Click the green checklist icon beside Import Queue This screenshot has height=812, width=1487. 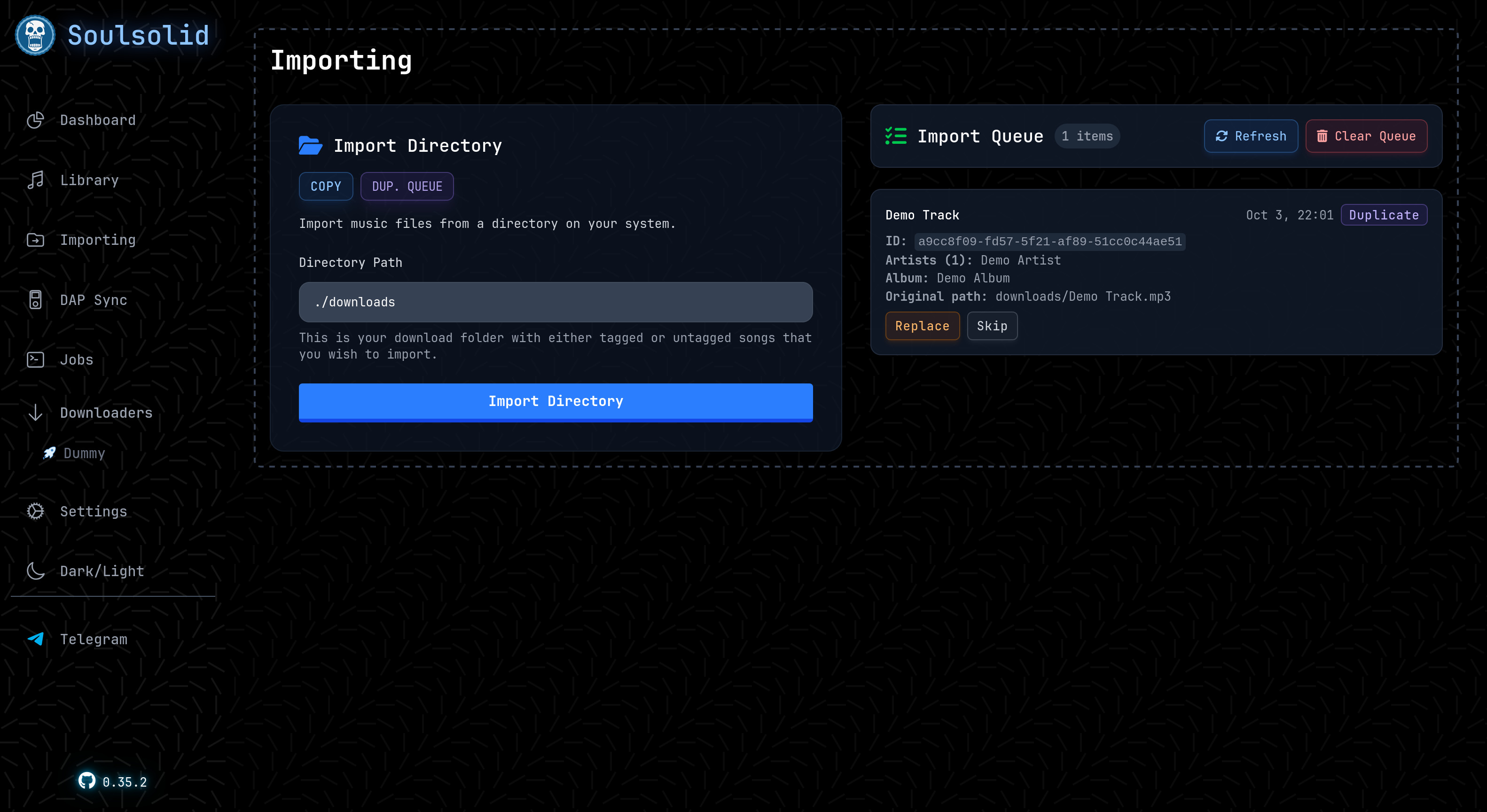895,136
